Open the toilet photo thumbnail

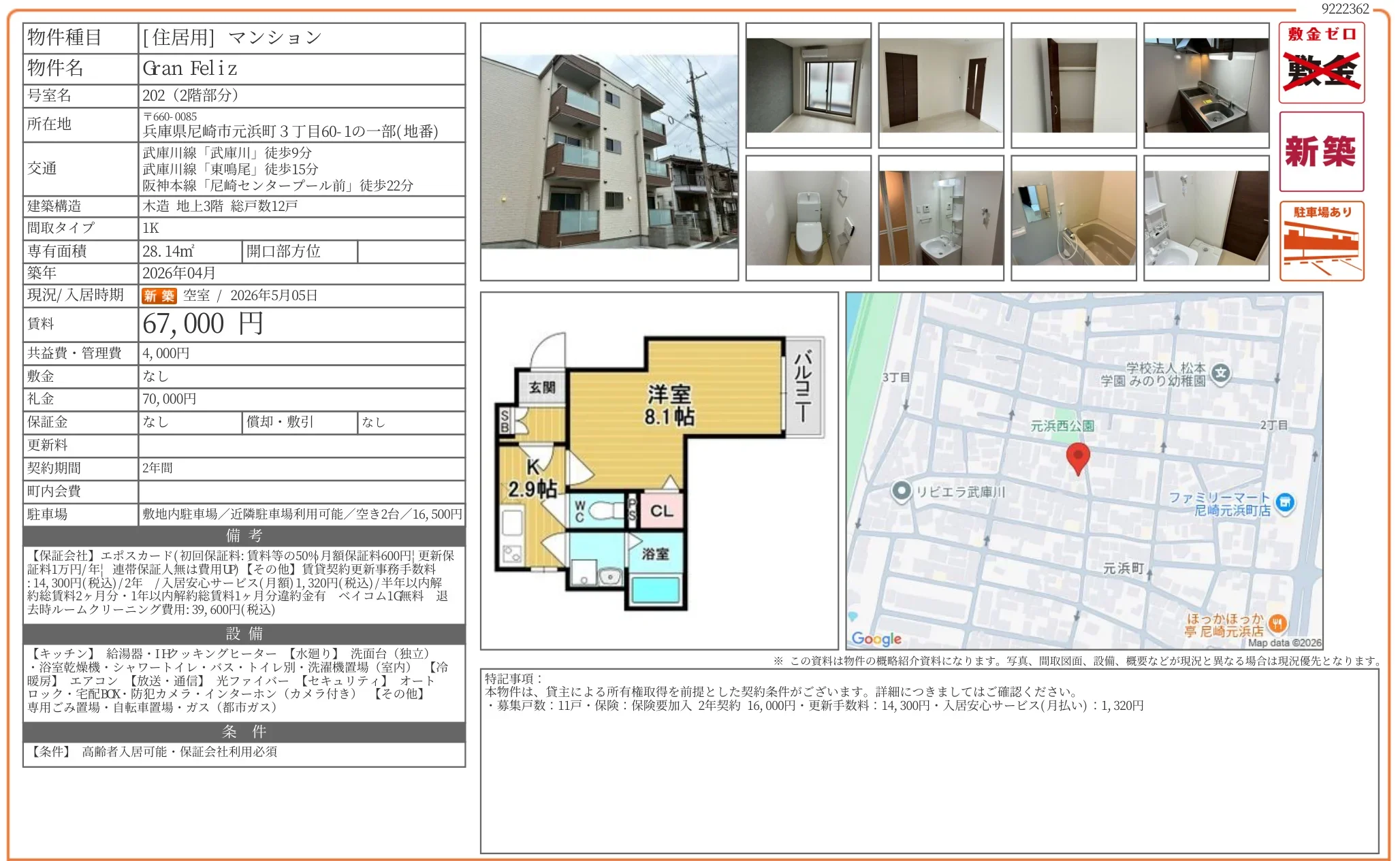click(808, 218)
